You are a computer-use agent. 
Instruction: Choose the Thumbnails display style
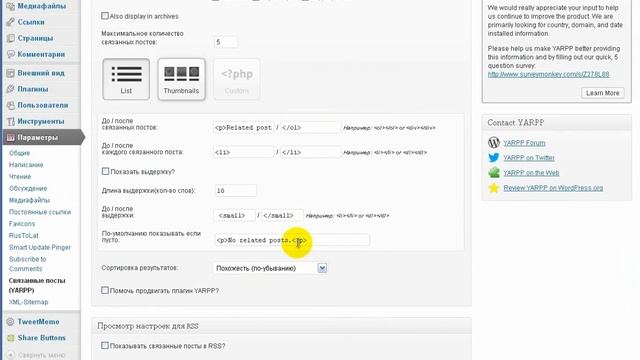point(181,79)
